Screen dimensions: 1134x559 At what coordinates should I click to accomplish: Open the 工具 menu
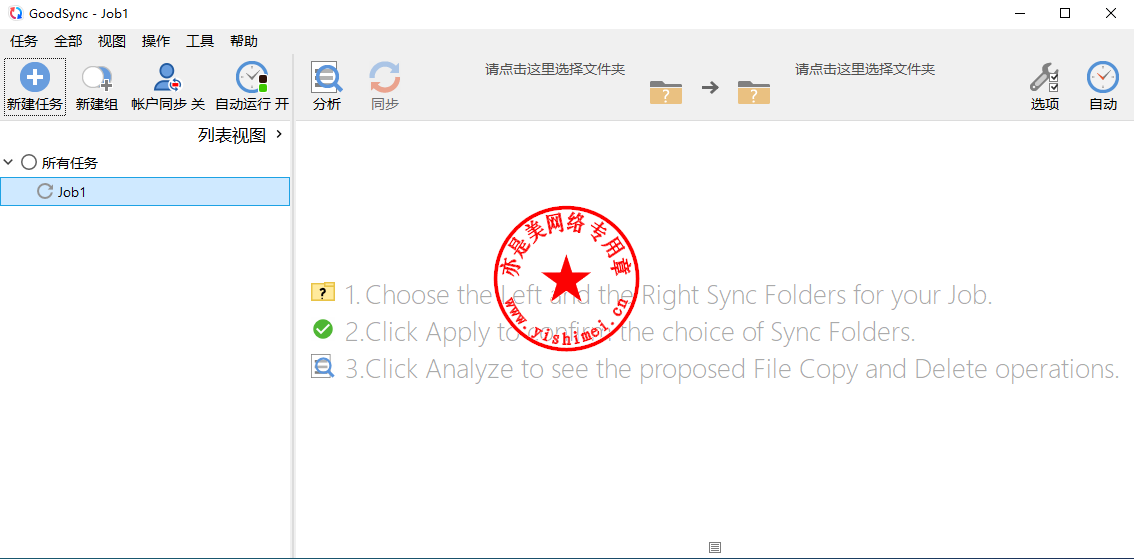pos(200,41)
